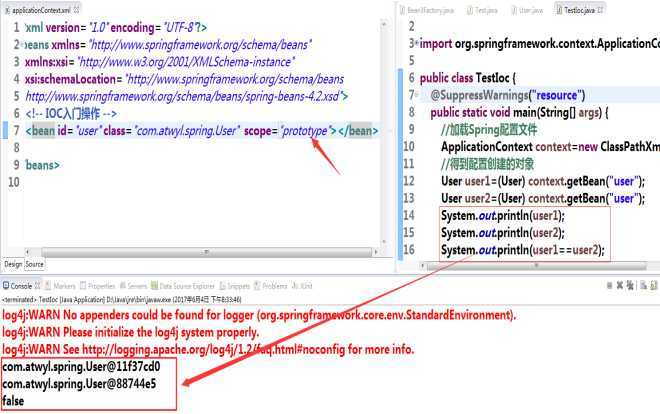Open the JUnit view tab
Screen dimensions: 660x414
[x=302, y=286]
